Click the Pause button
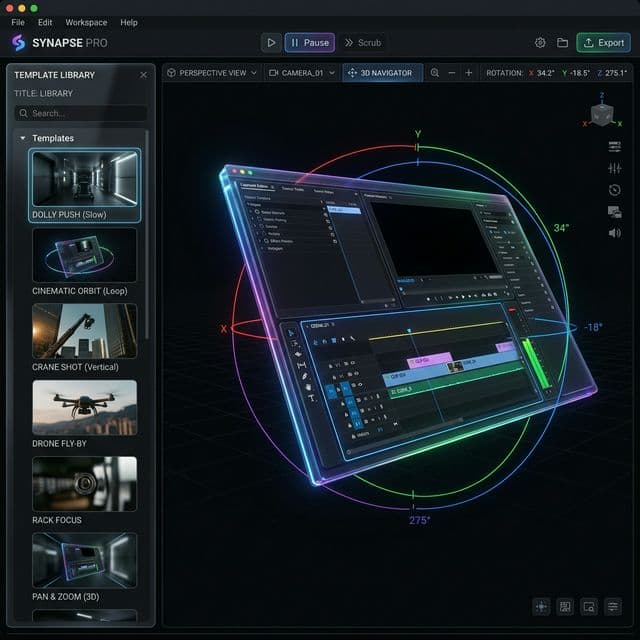Viewport: 640px width, 640px height. [310, 42]
